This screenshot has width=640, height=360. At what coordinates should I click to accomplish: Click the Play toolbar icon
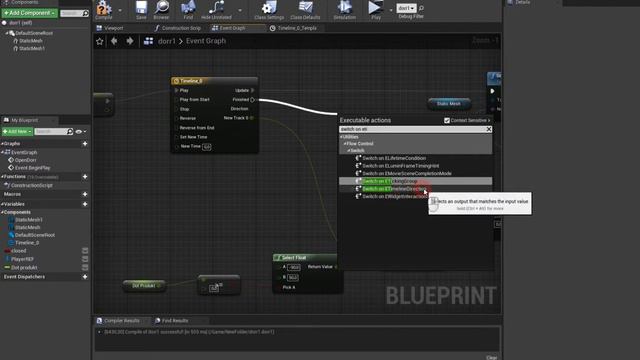tap(375, 8)
